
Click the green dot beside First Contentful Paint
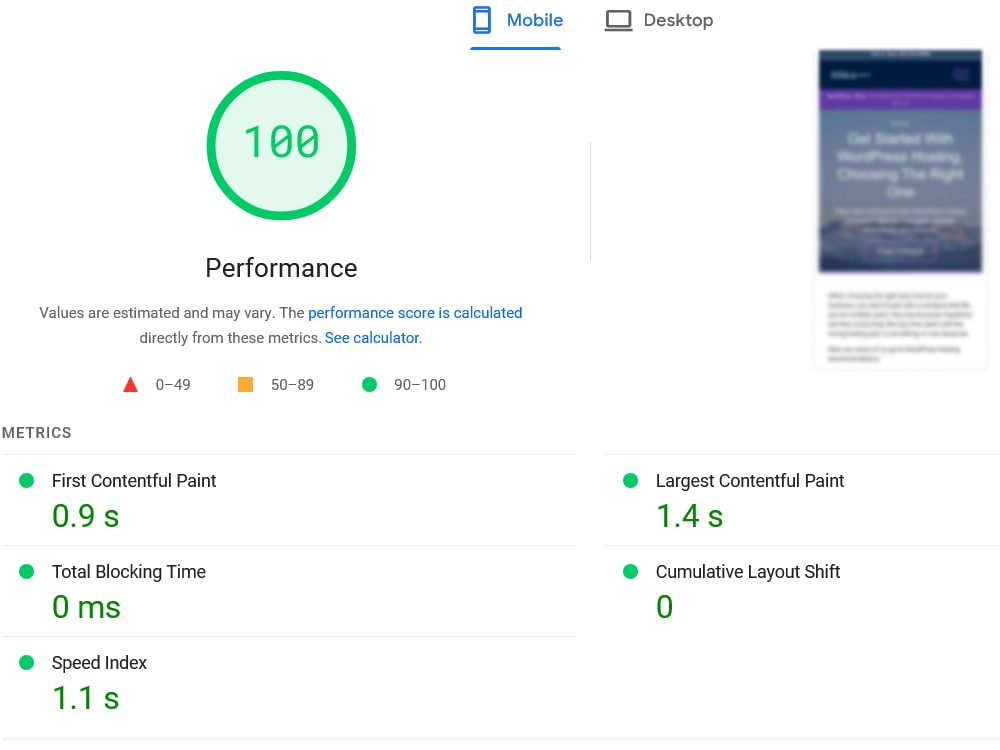[26, 480]
